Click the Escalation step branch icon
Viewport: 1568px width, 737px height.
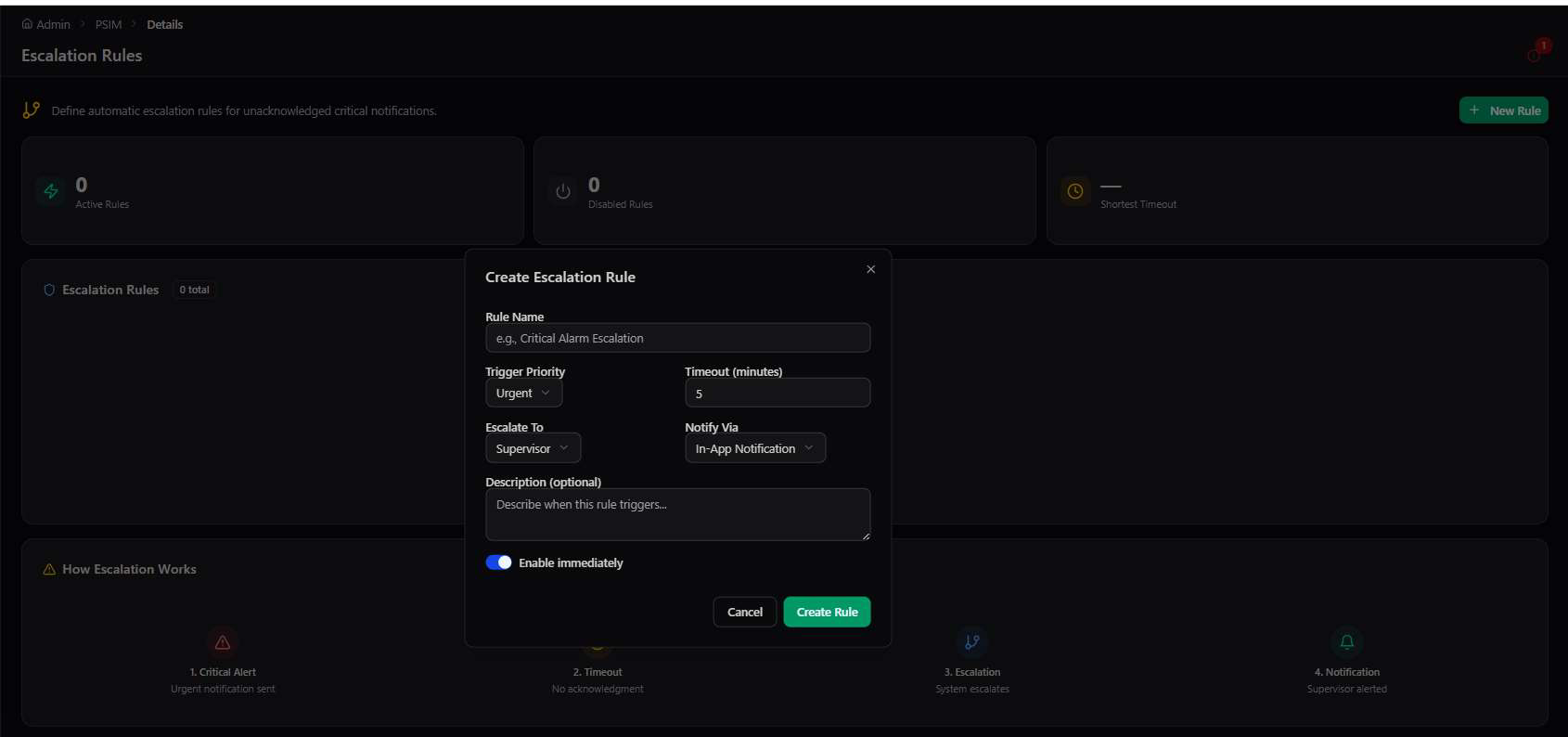point(972,642)
